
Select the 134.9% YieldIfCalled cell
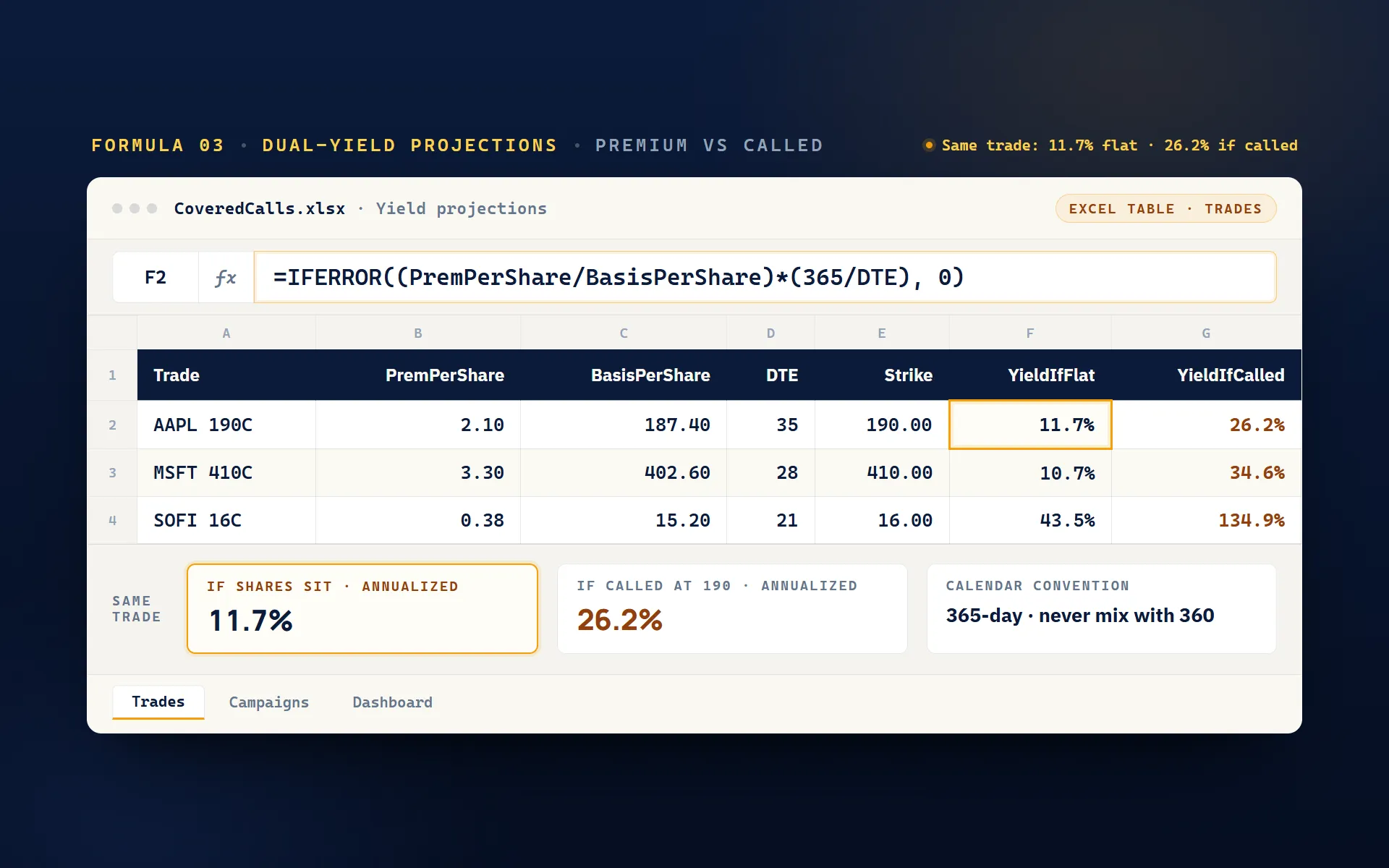1206,520
